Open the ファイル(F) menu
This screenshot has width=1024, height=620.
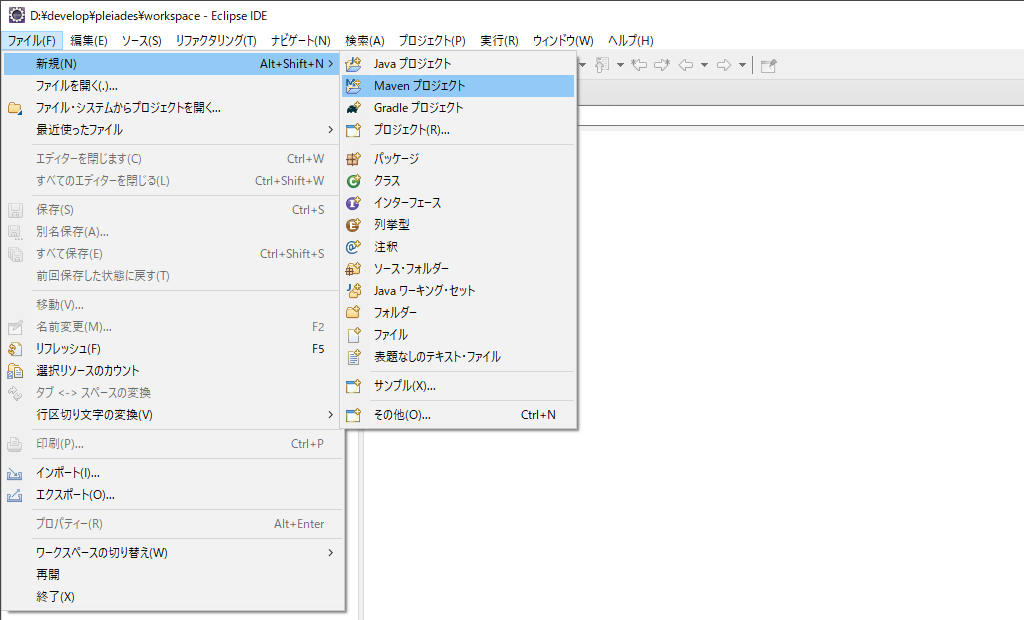coord(32,41)
